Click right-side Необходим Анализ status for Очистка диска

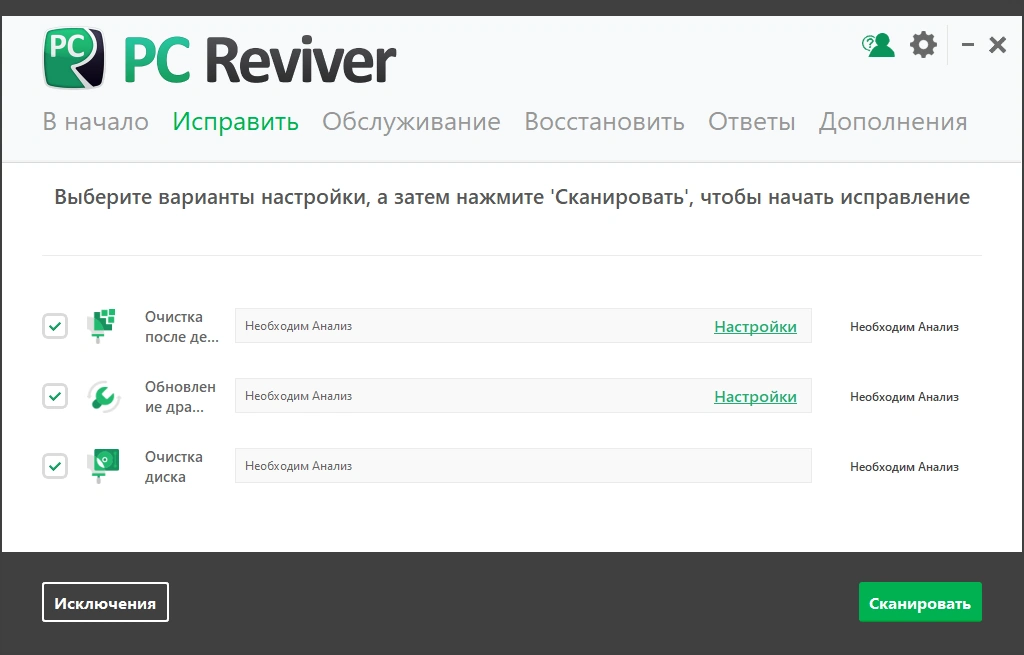[904, 466]
